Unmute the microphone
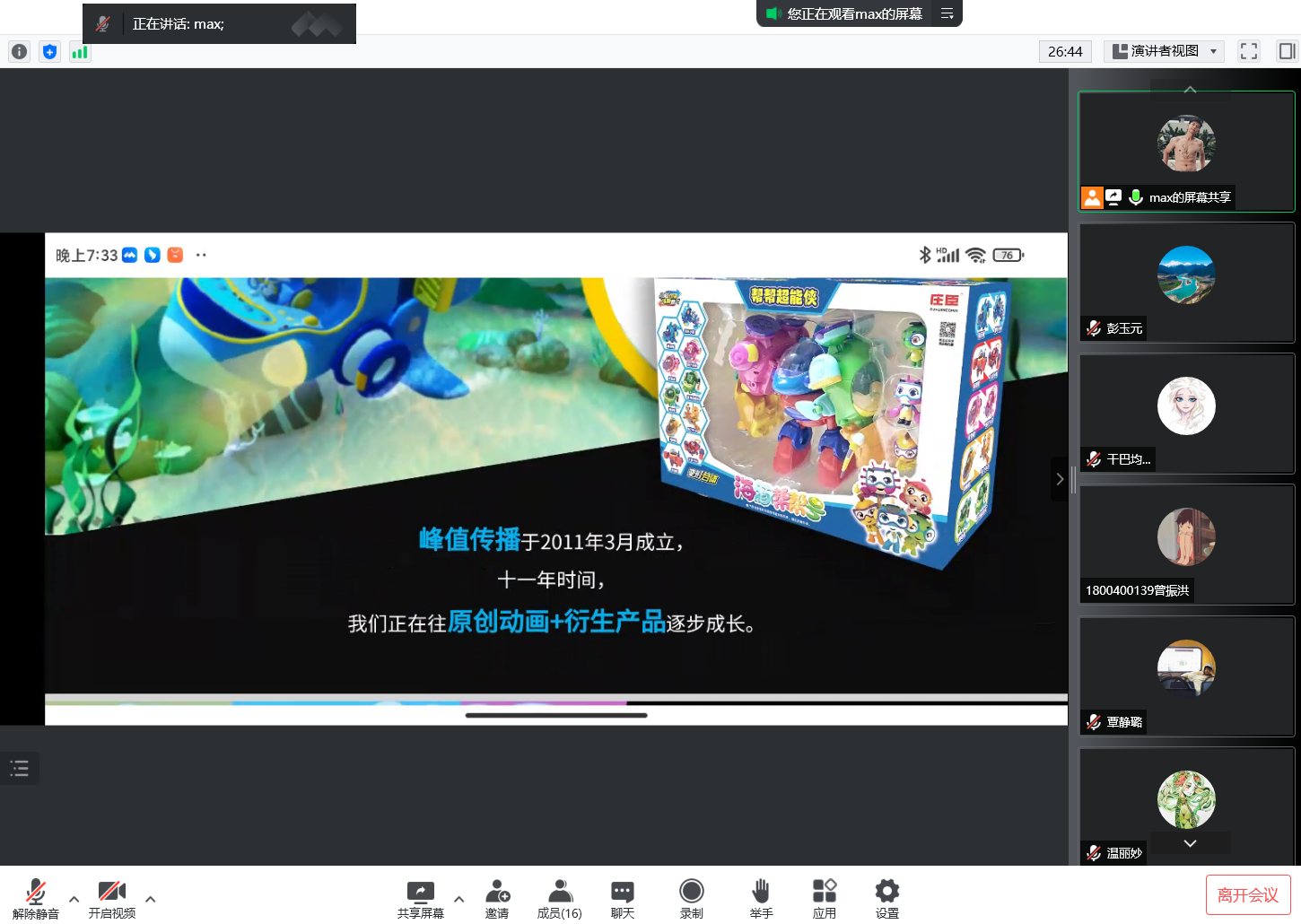Image resolution: width=1301 pixels, height=924 pixels. 36,898
